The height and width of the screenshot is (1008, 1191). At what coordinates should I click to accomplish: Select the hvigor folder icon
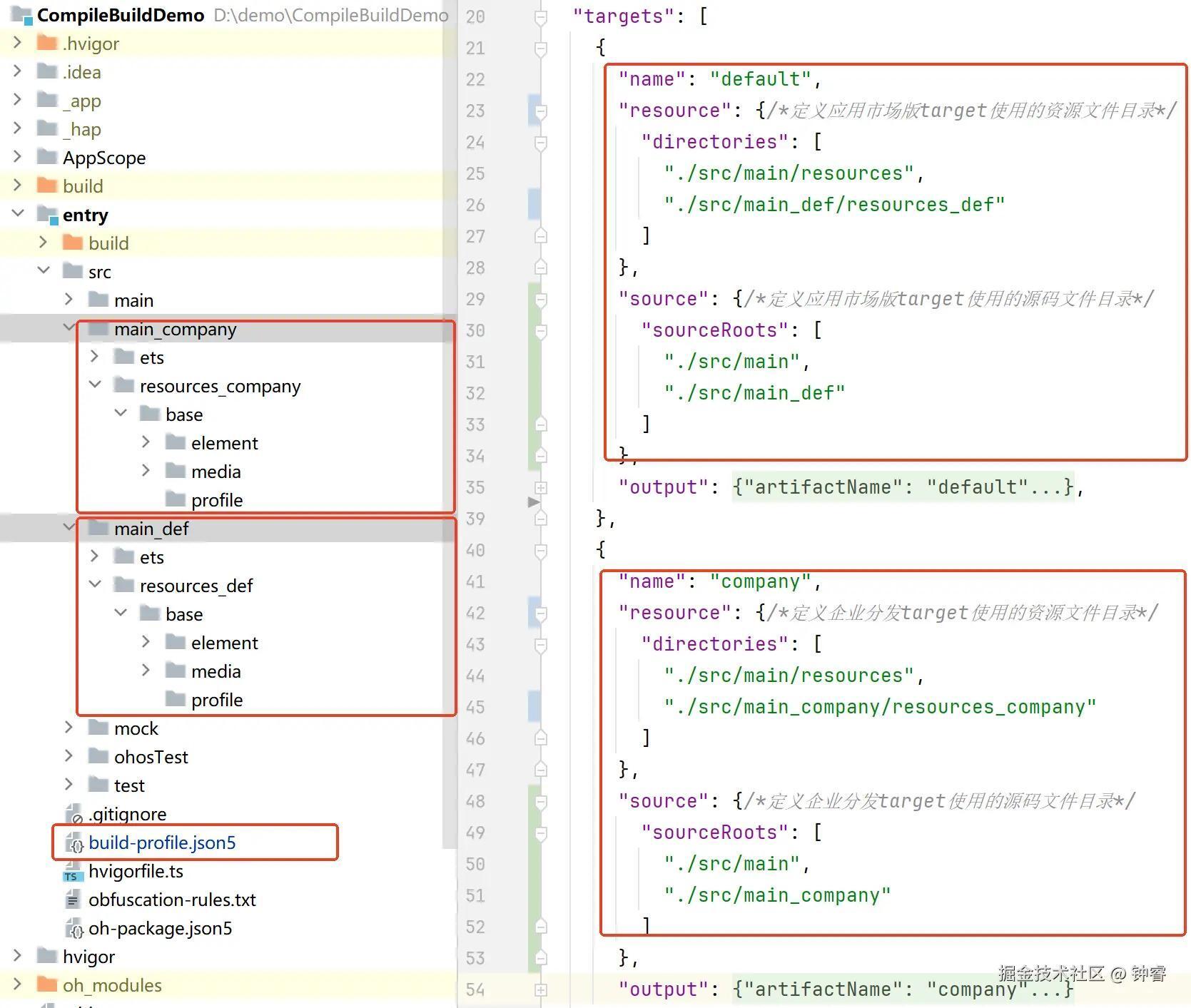47,956
